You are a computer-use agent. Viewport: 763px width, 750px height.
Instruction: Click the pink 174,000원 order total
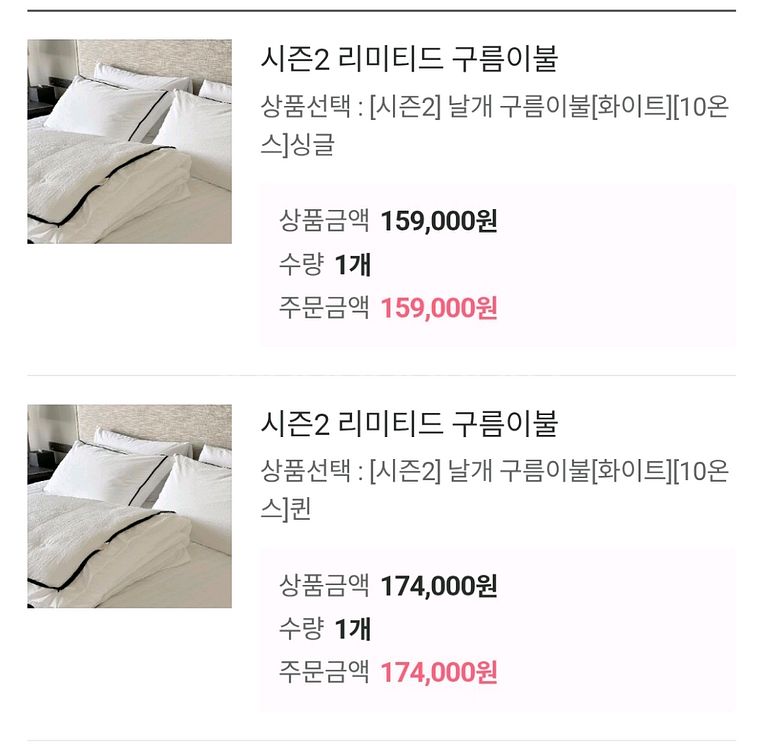pos(439,672)
